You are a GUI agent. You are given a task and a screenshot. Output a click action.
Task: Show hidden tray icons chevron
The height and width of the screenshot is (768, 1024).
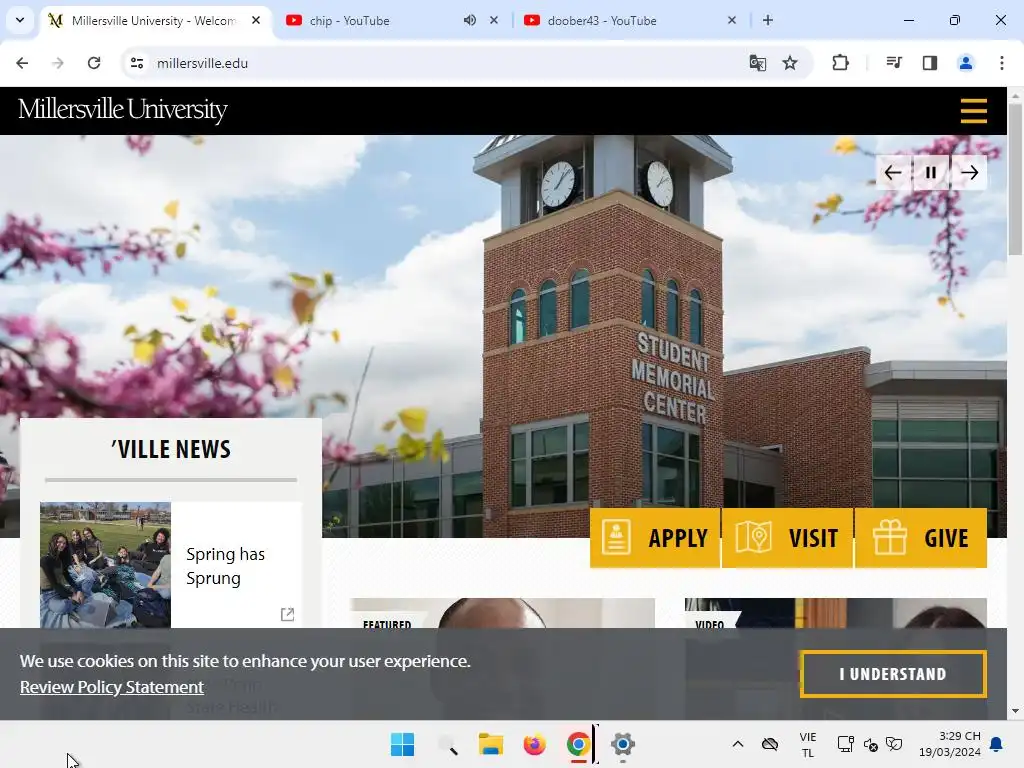pyautogui.click(x=738, y=744)
